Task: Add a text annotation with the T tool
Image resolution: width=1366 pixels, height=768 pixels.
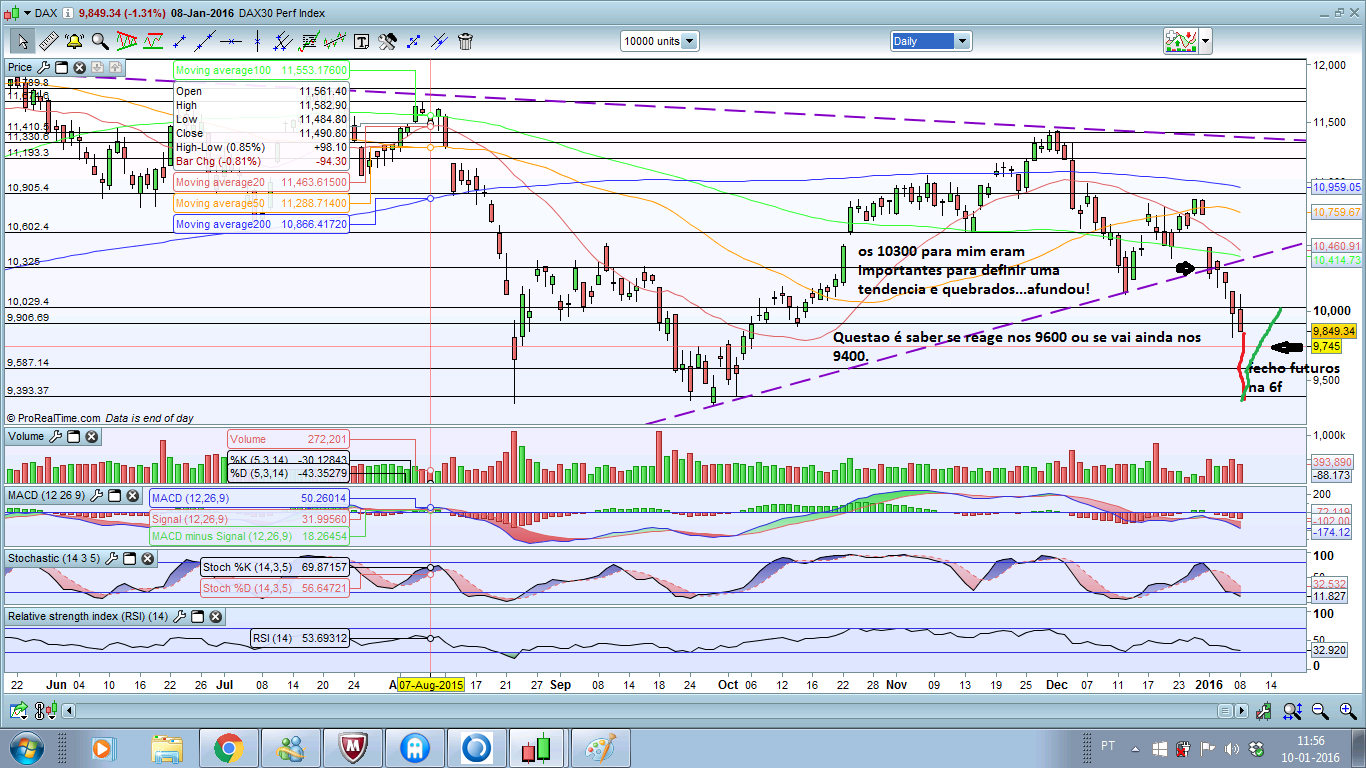Action: coord(361,41)
